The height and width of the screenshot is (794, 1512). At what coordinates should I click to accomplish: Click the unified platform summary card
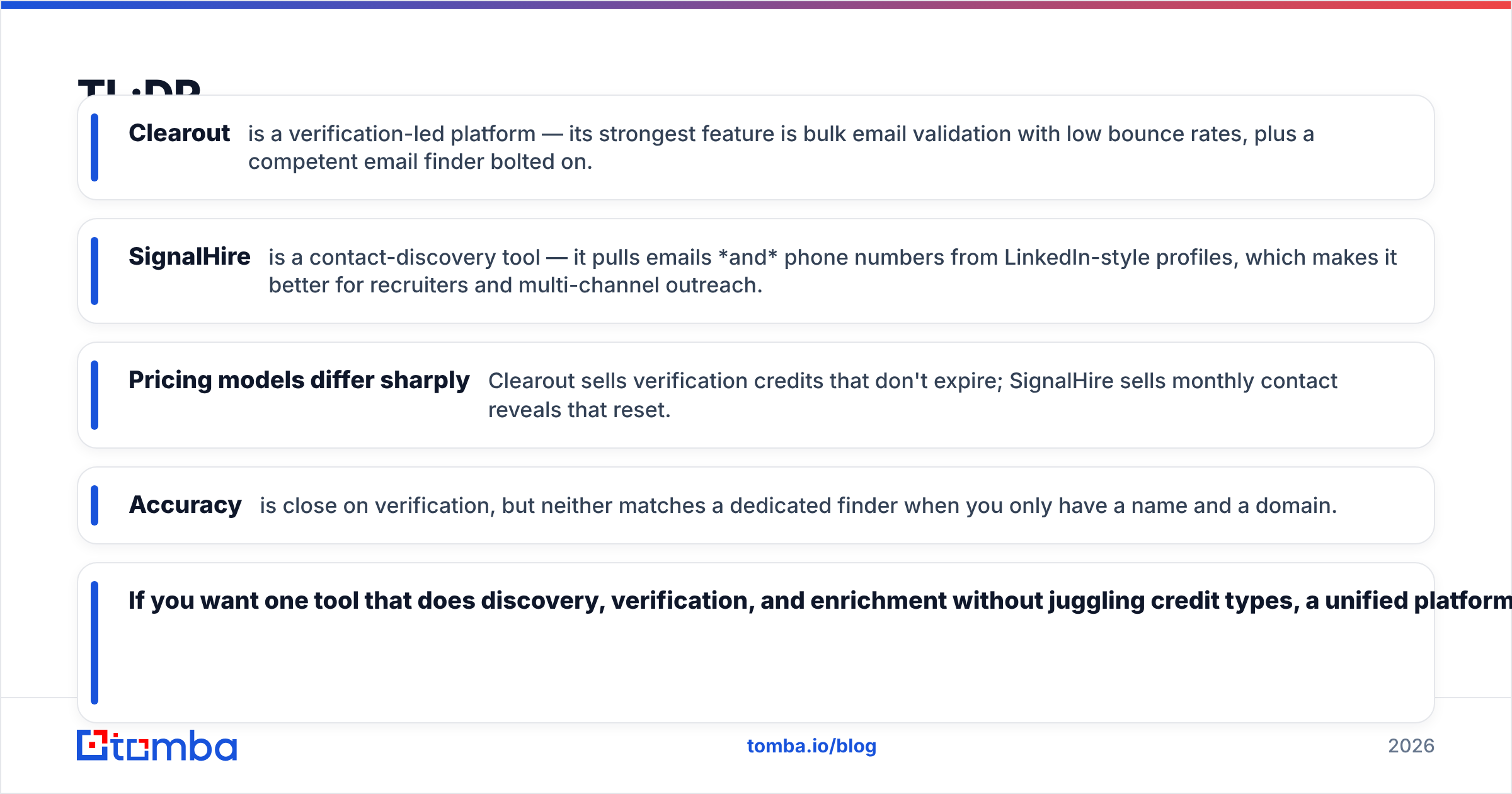[x=756, y=643]
